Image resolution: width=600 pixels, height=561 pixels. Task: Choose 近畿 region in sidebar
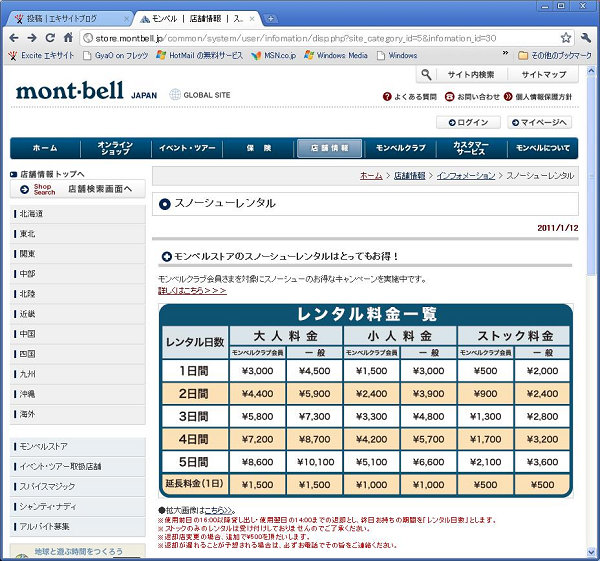click(78, 314)
